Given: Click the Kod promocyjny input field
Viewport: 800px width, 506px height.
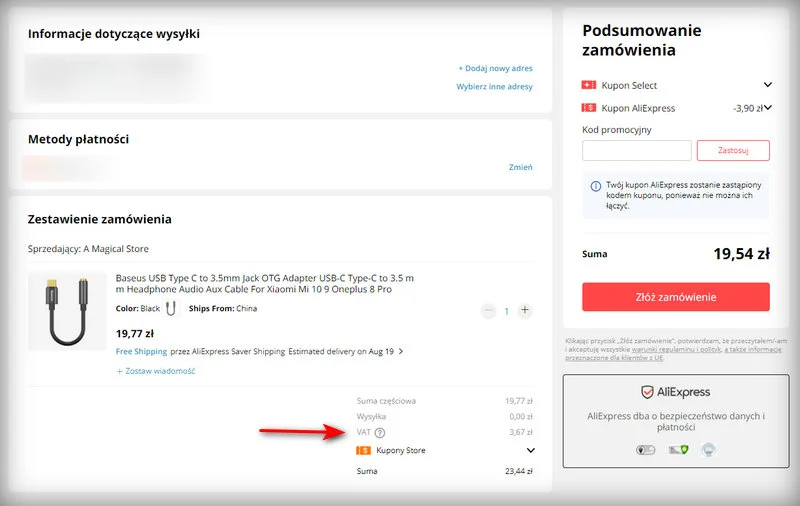Looking at the screenshot, I should (637, 150).
